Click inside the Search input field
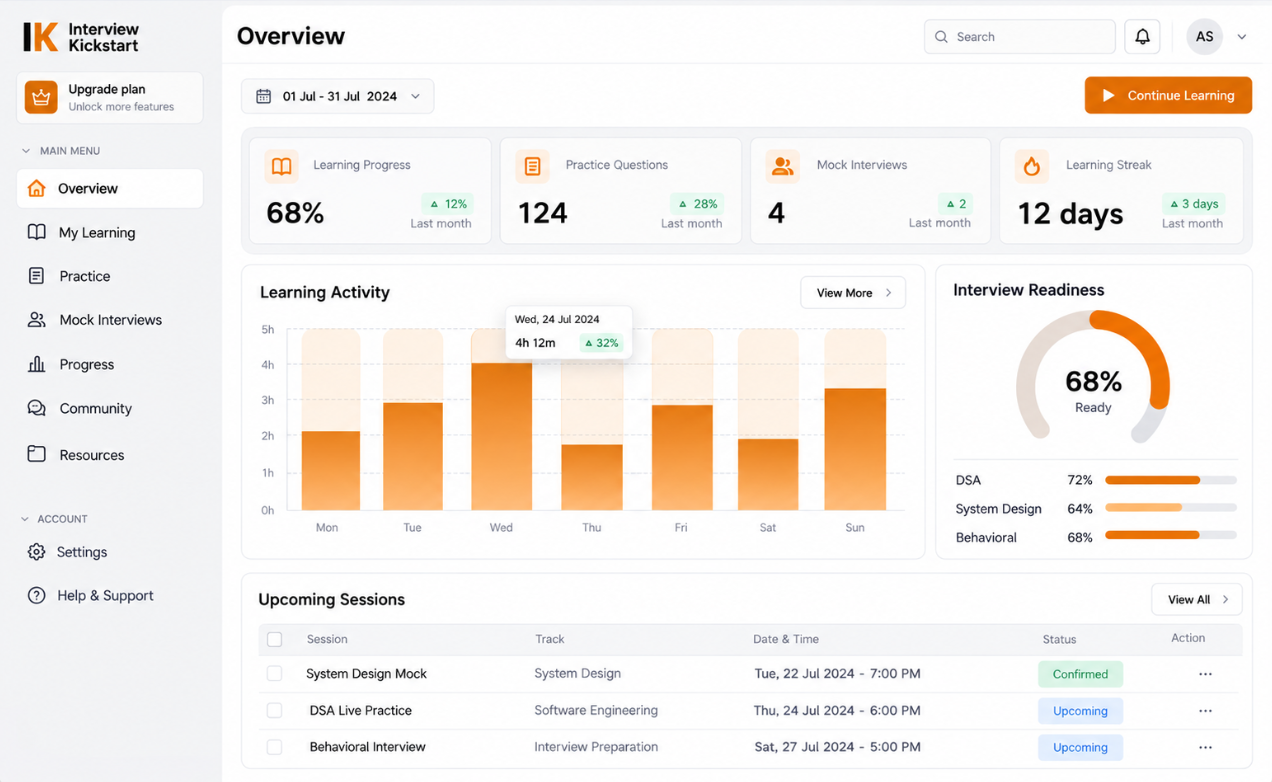This screenshot has width=1272, height=782. coord(1020,37)
